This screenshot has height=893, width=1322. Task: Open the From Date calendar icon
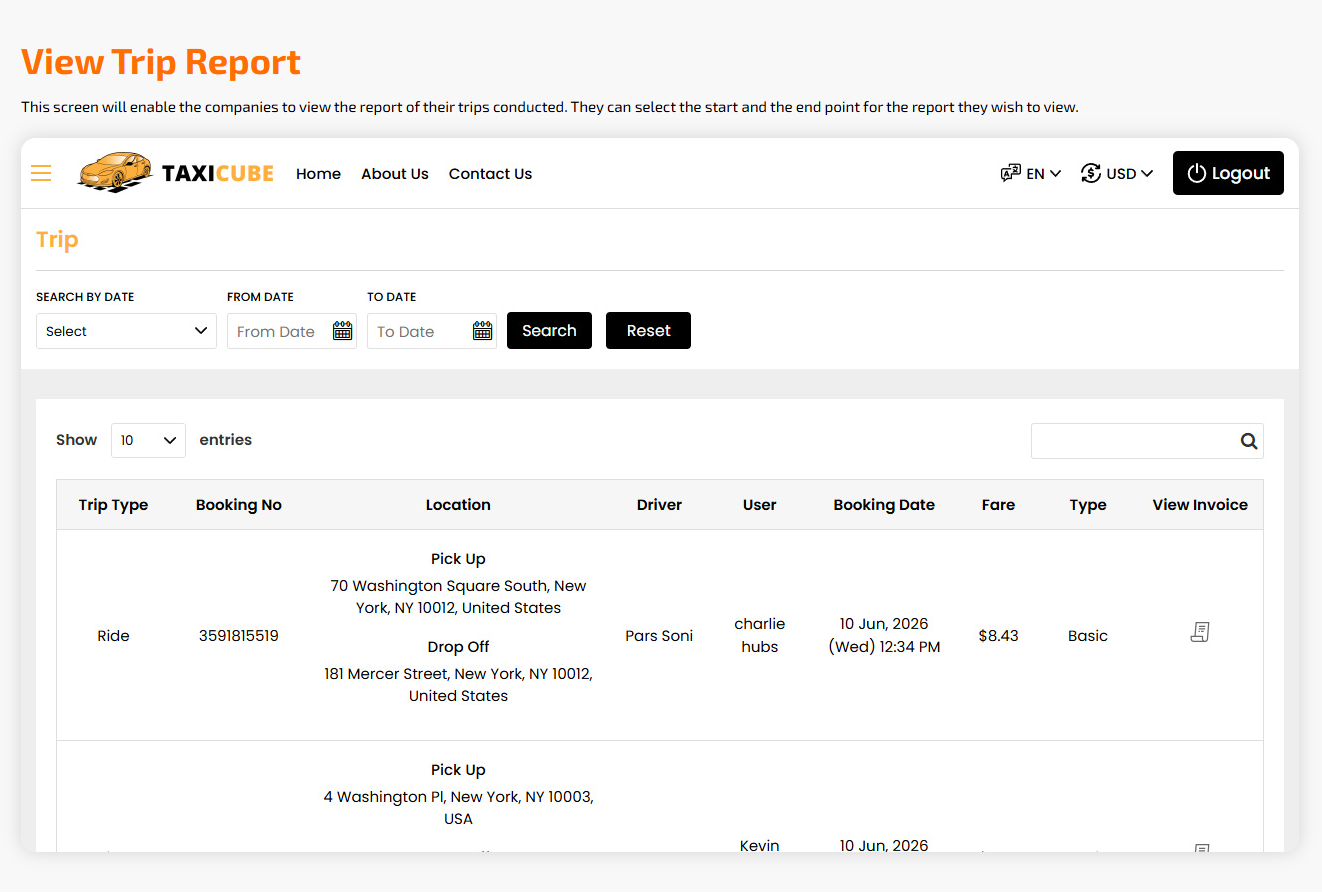[x=343, y=331]
